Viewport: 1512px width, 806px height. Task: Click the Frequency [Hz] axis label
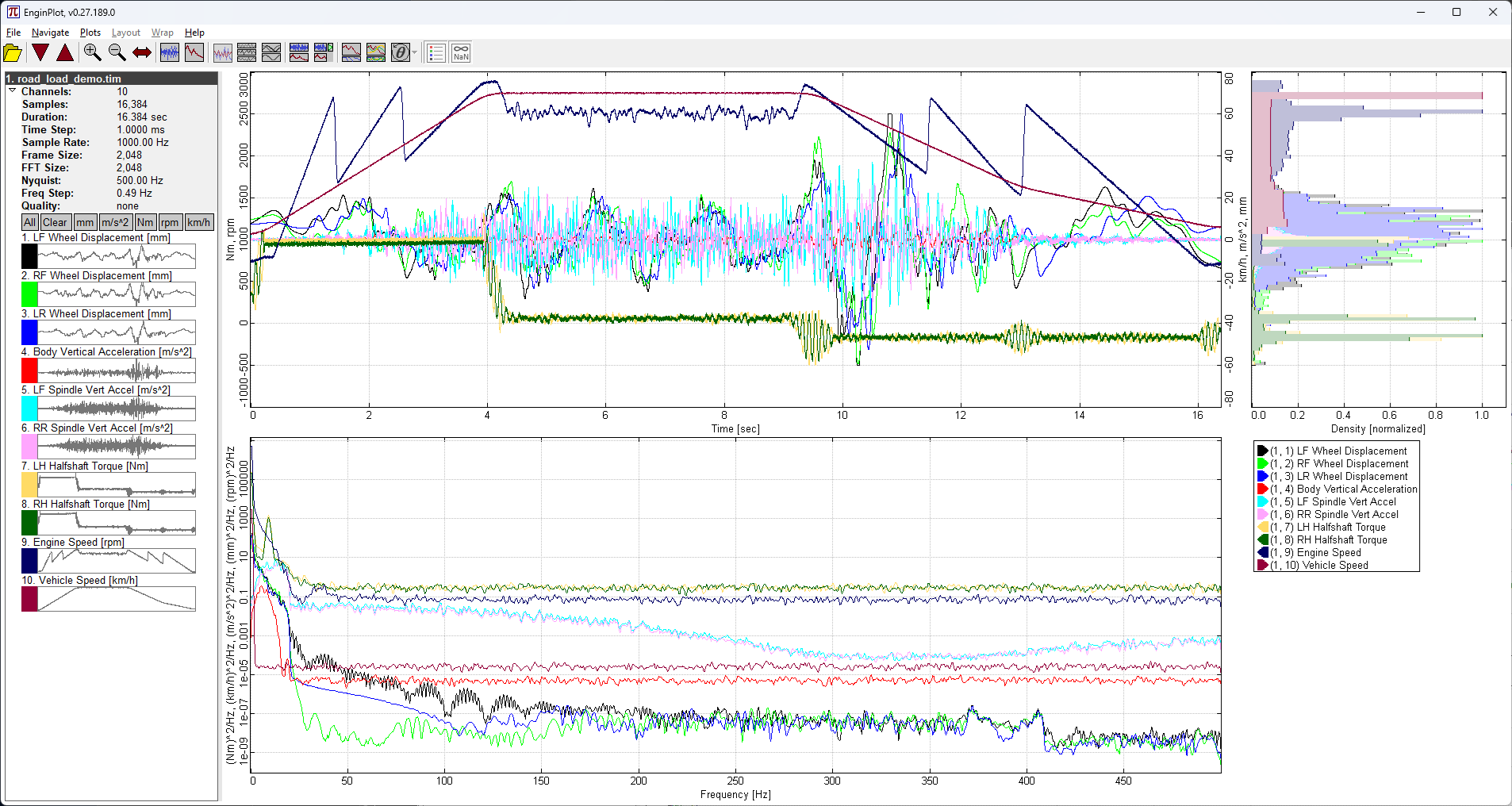pos(735,794)
